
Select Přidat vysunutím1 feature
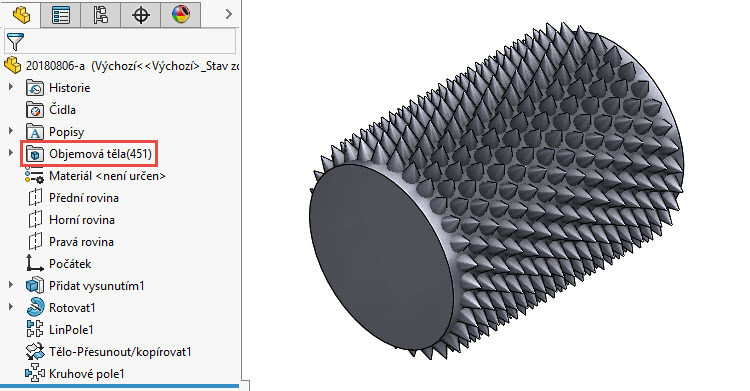coord(97,286)
